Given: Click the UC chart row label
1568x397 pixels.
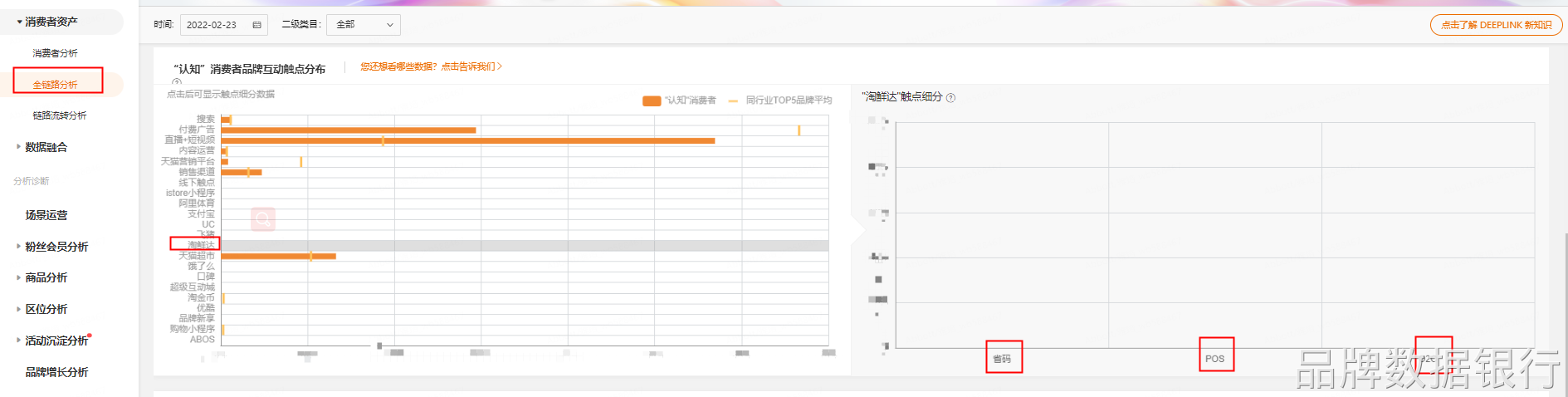Looking at the screenshot, I should [208, 224].
